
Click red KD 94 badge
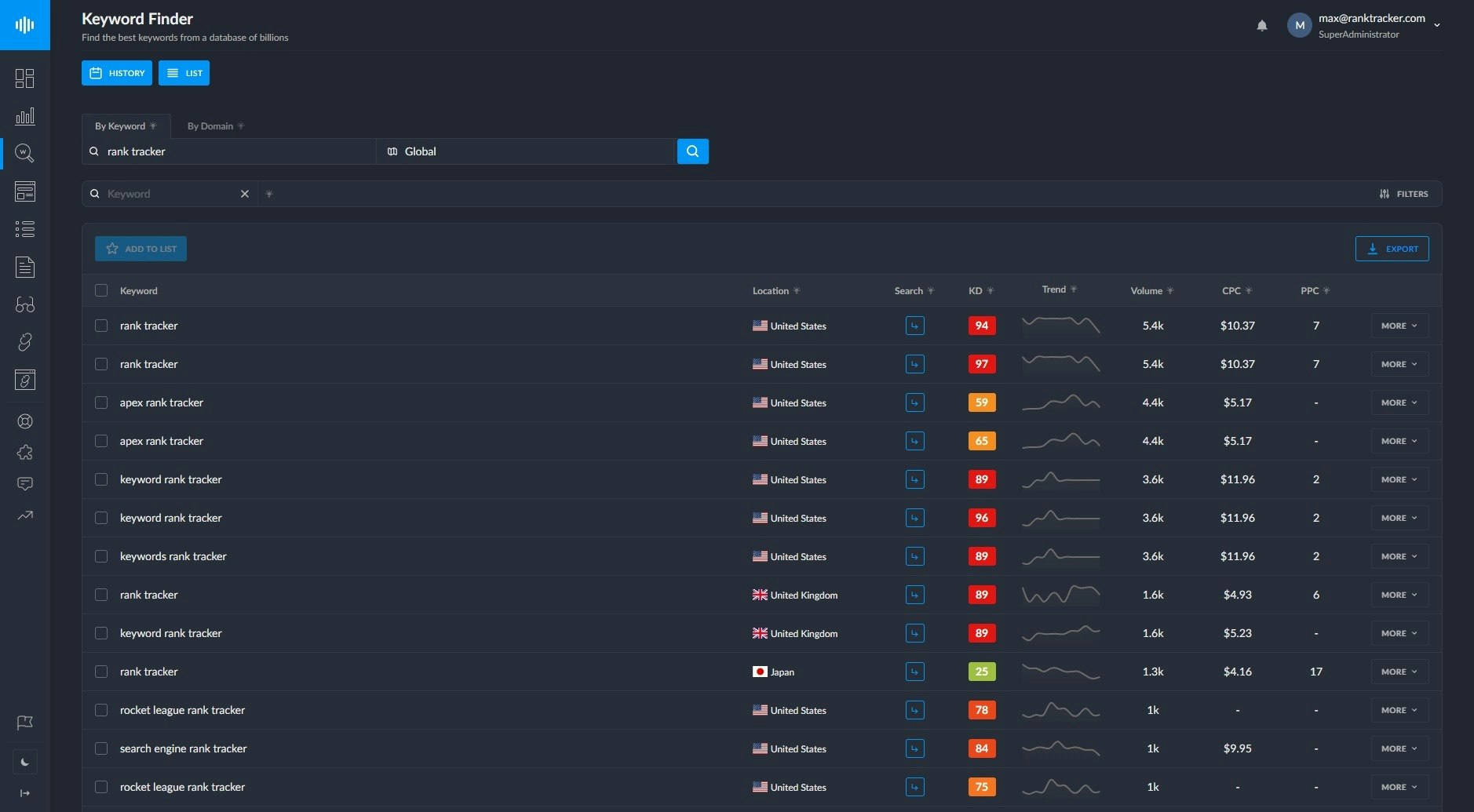982,326
